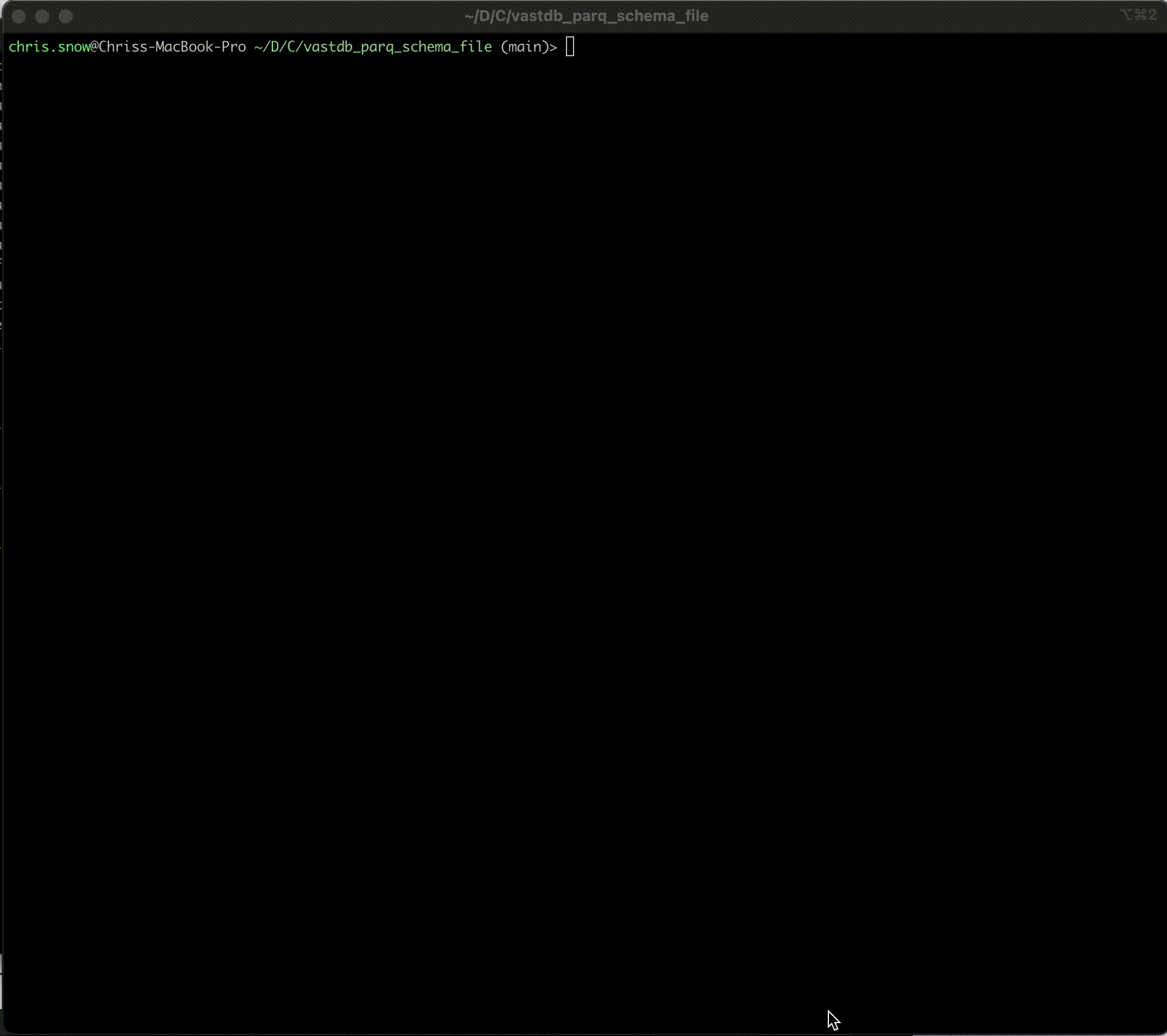The width and height of the screenshot is (1167, 1036).
Task: Maximize the terminal window
Action: (x=66, y=16)
